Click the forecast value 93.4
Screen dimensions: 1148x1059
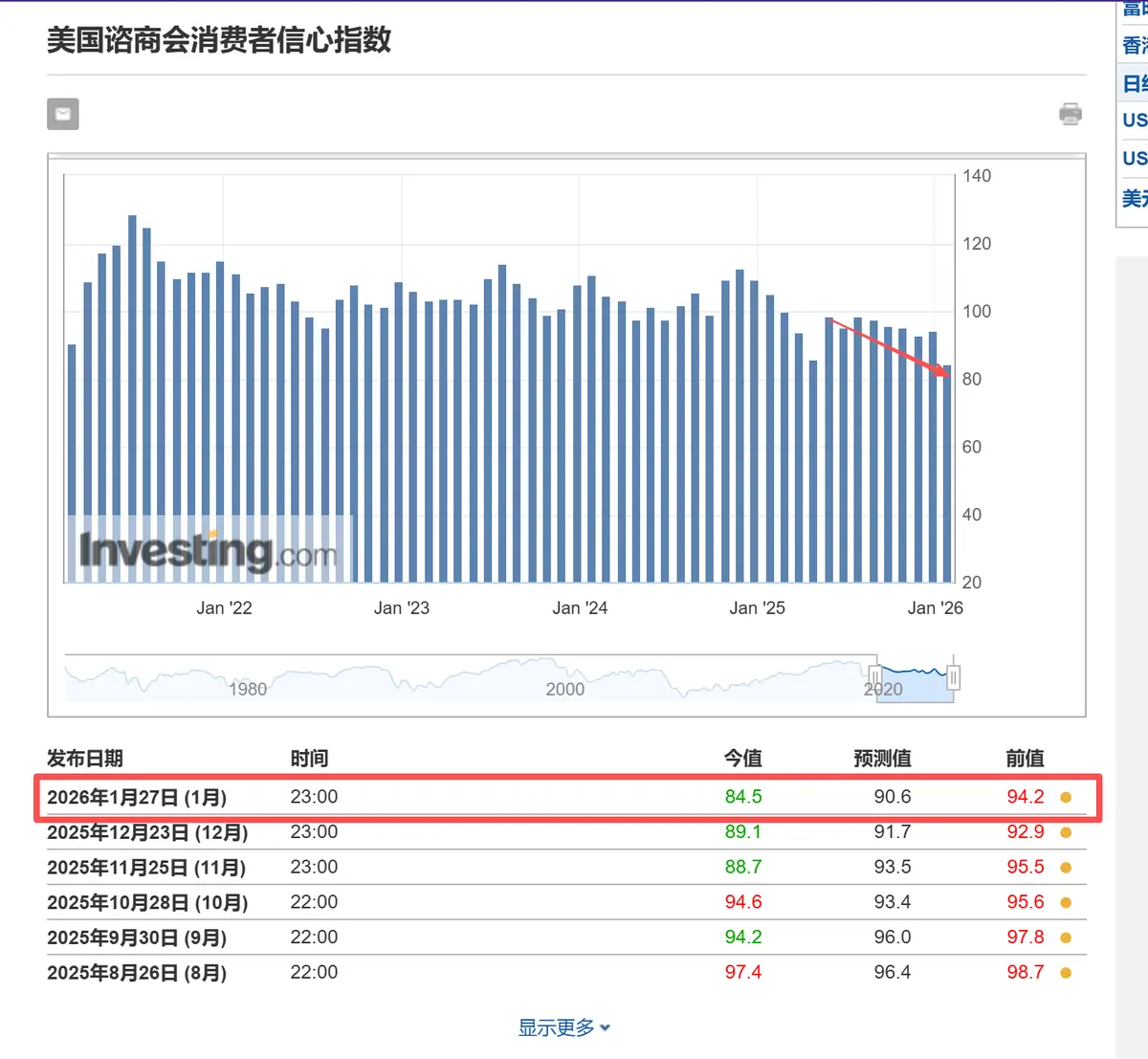click(893, 902)
